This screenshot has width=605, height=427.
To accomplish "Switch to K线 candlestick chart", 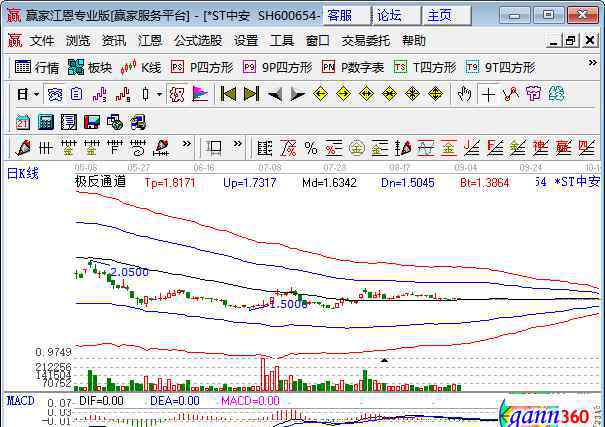I will point(140,68).
